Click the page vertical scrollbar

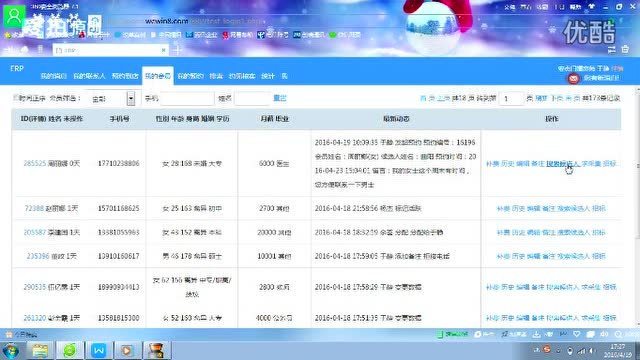coord(638,163)
